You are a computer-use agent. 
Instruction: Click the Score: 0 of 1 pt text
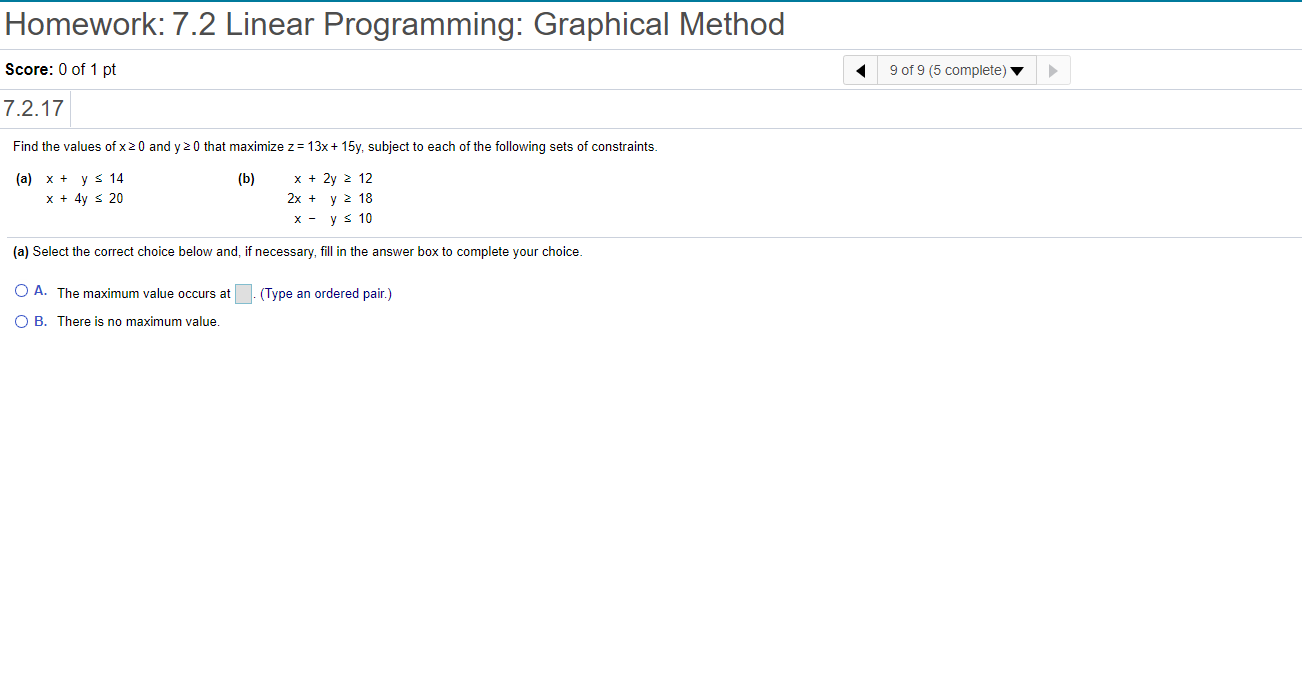(x=60, y=69)
